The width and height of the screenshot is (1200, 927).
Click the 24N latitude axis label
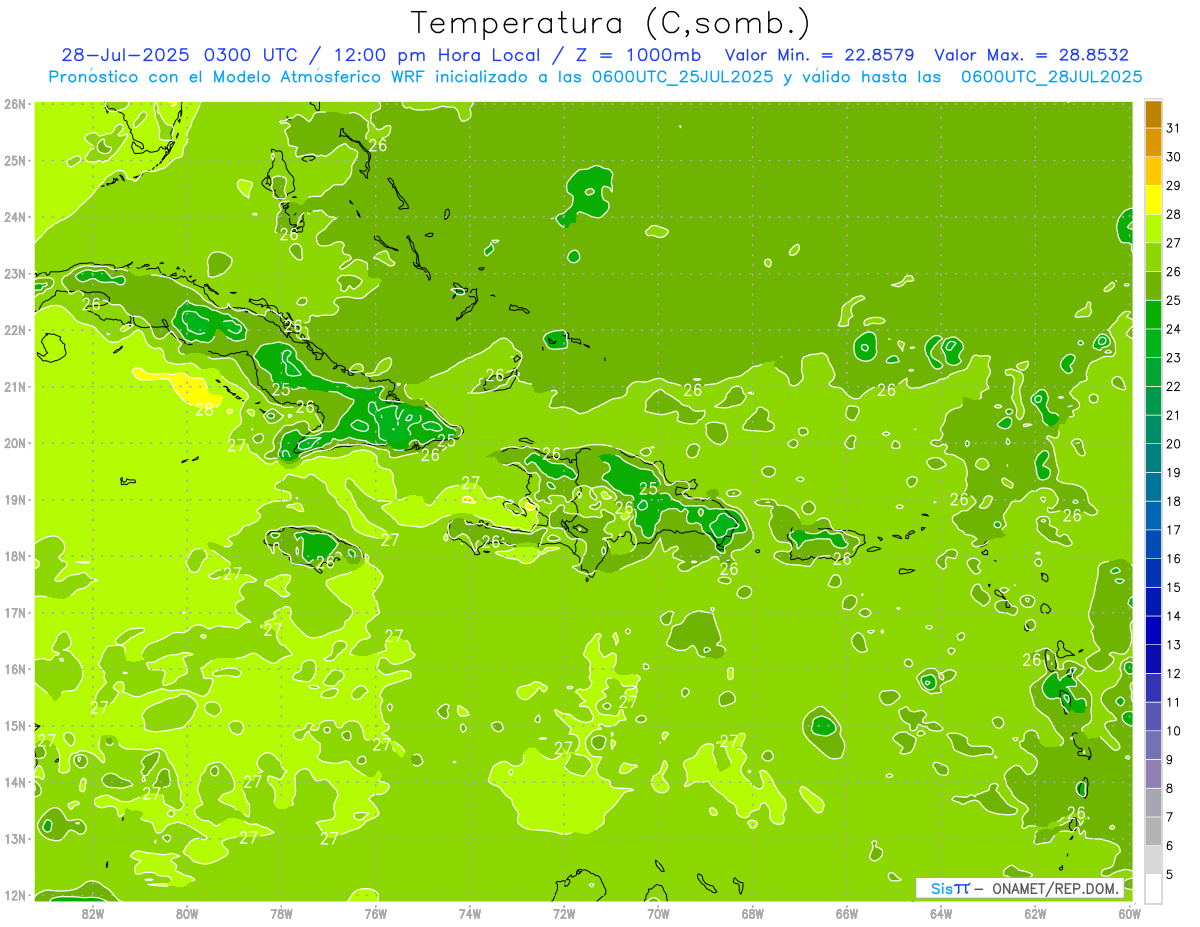point(15,217)
